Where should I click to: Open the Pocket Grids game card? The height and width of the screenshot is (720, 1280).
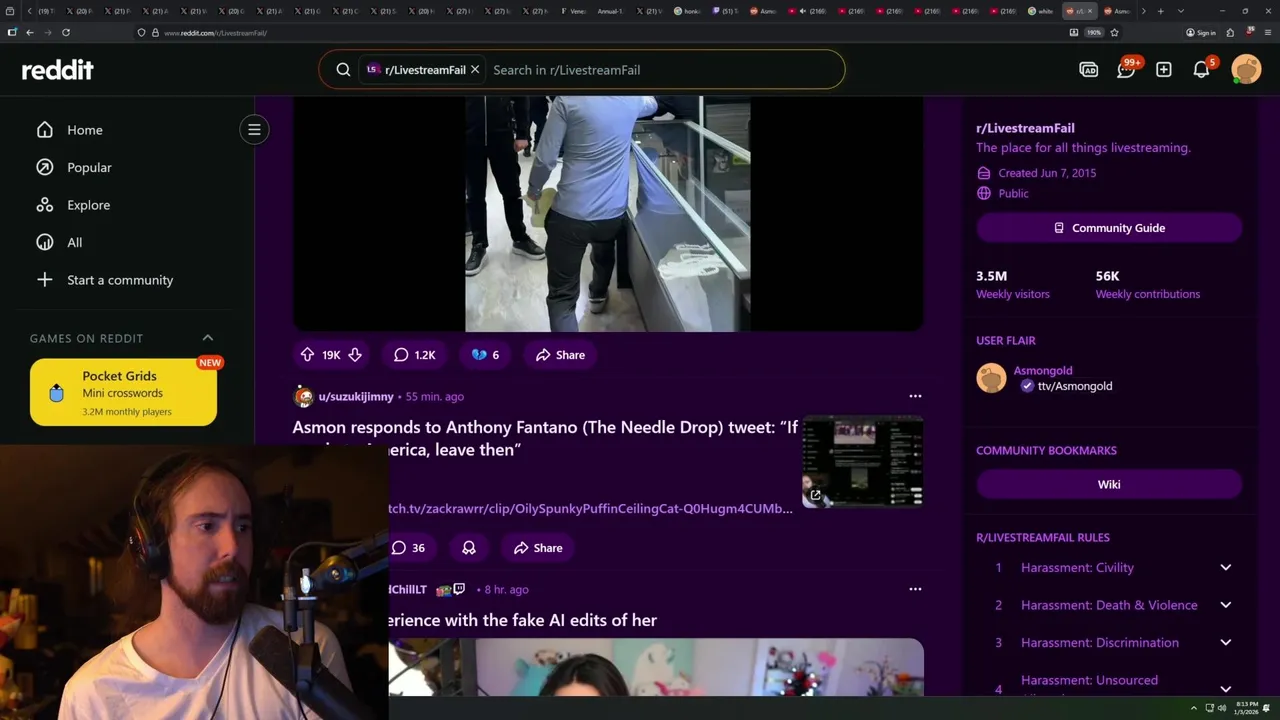pyautogui.click(x=123, y=392)
